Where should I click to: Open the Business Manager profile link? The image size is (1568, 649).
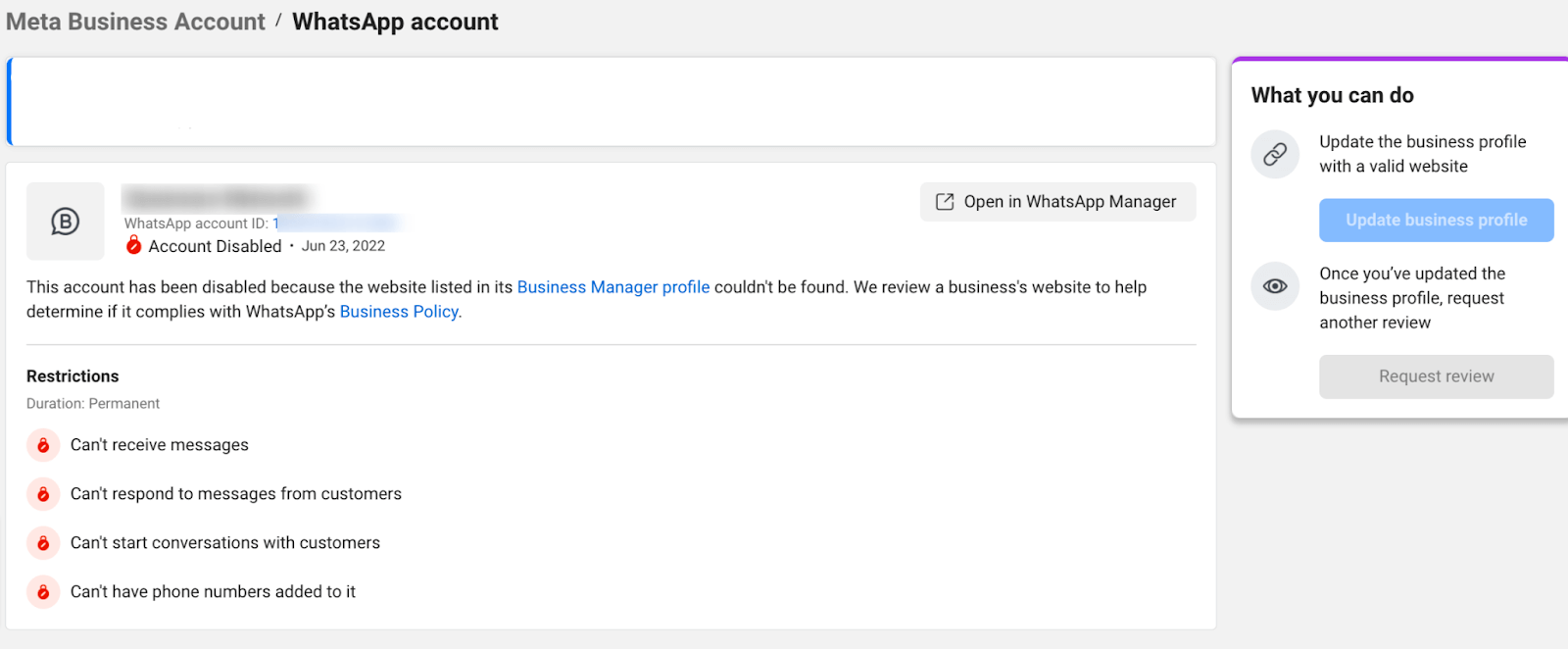click(x=613, y=287)
